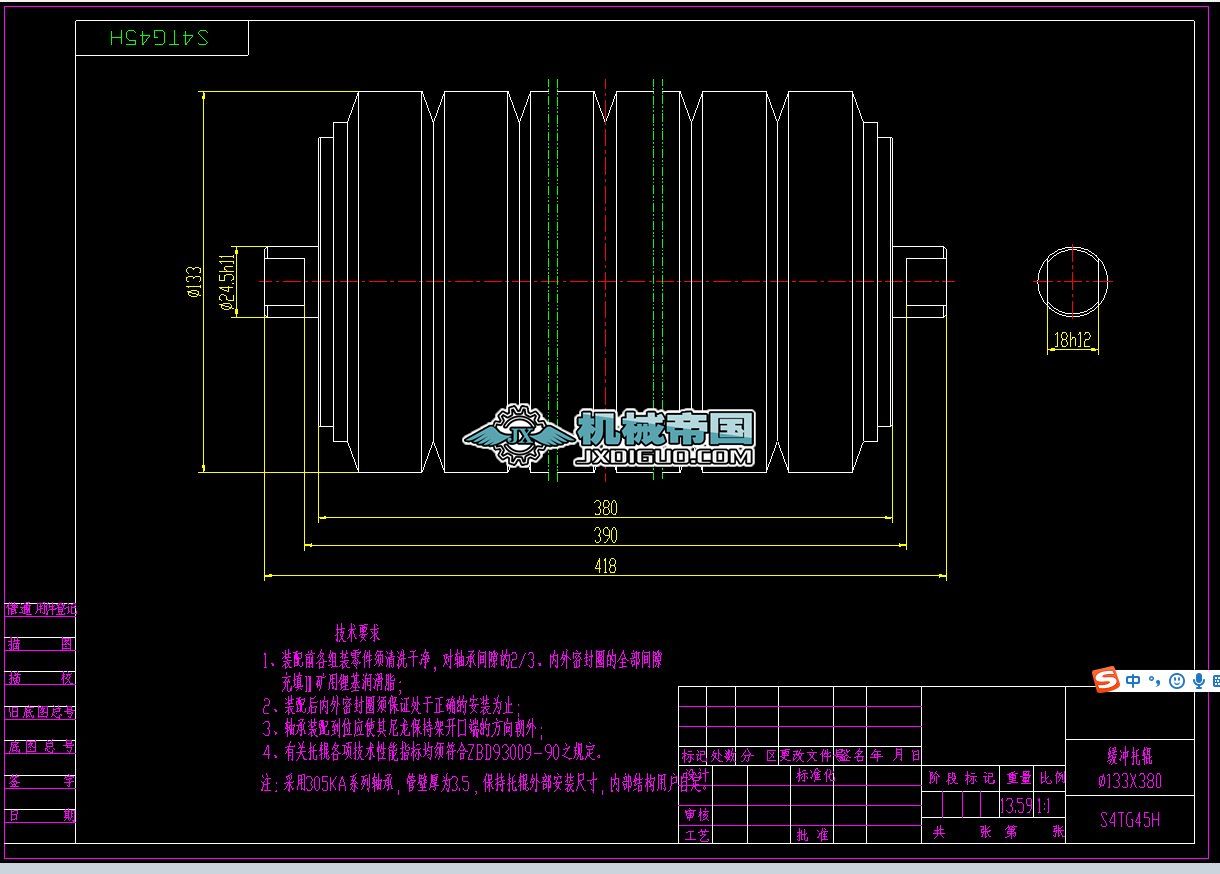Click the 审核 row label in the title block
Screen dimensions: 1220x874
696,814
